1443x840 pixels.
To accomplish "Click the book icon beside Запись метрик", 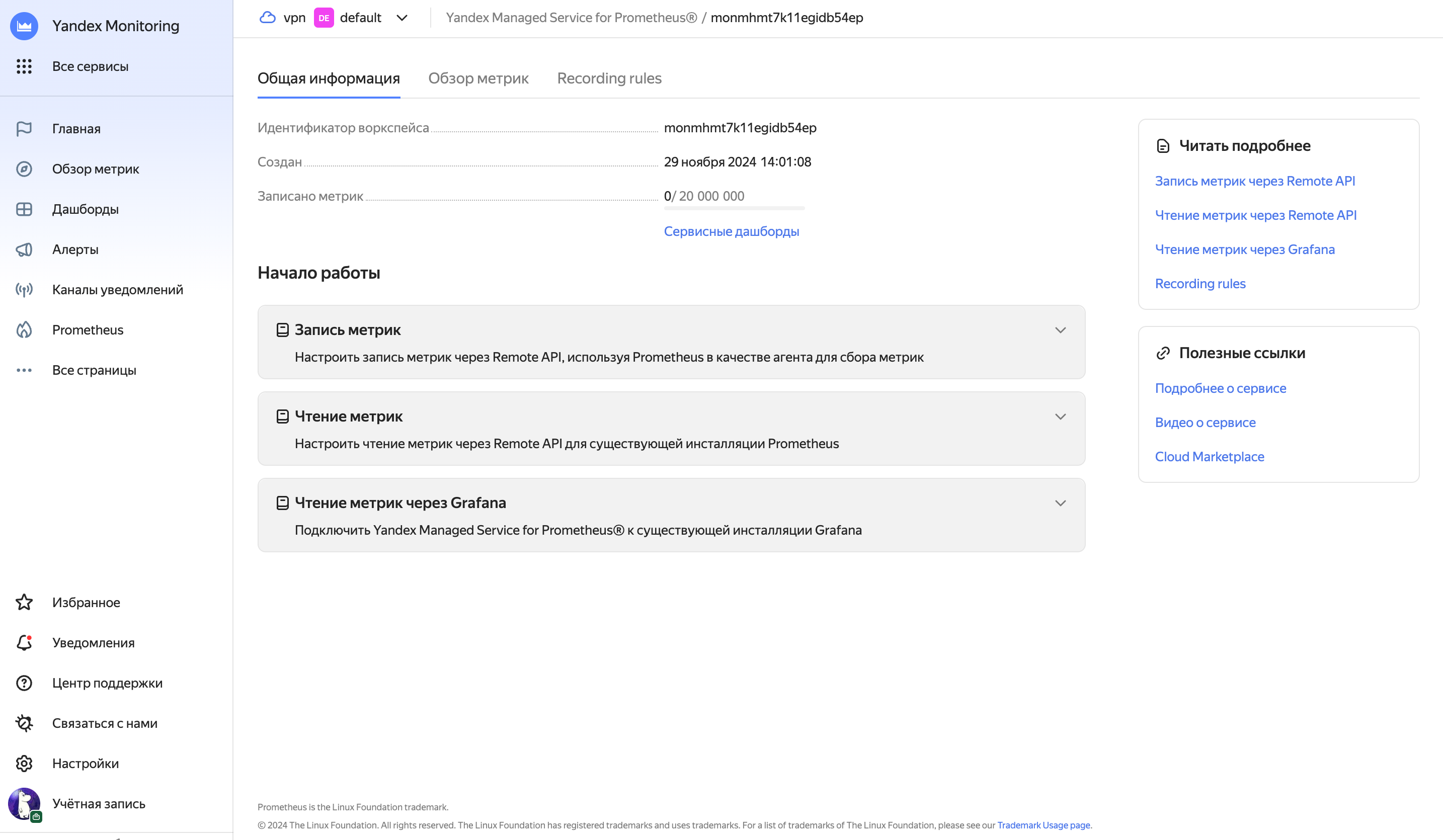I will (x=282, y=330).
